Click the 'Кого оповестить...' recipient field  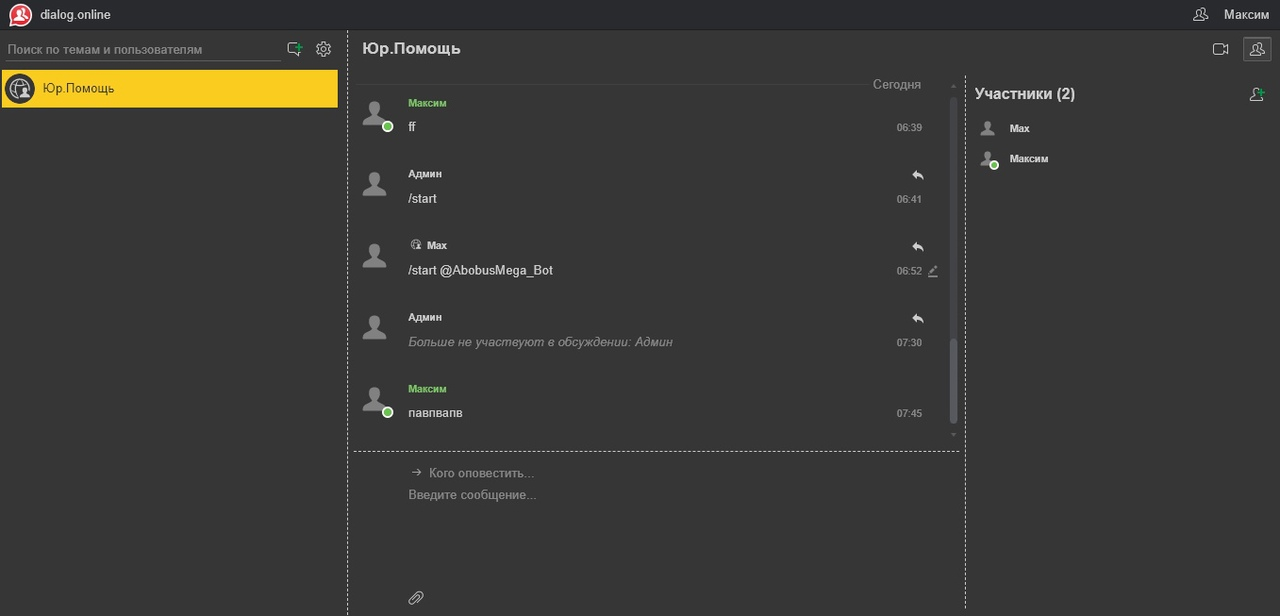(x=481, y=473)
